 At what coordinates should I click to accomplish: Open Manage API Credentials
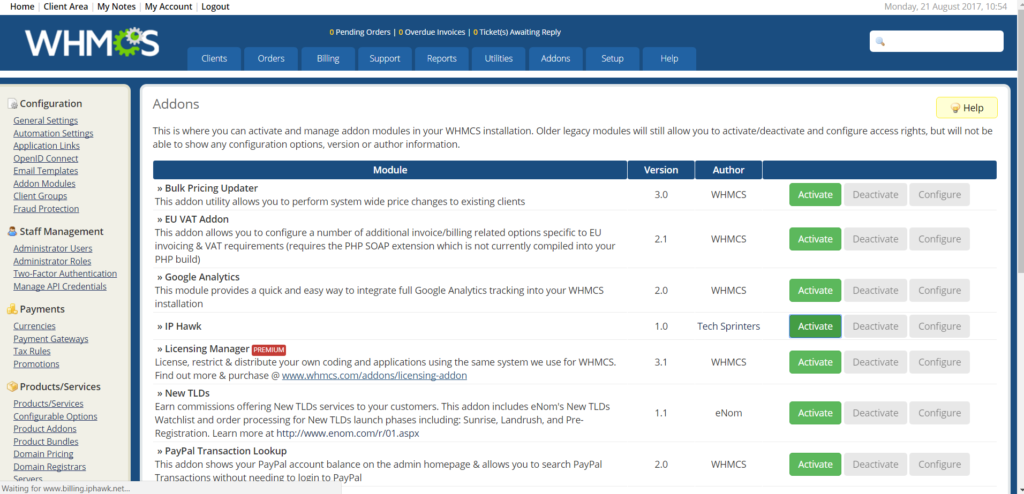pyautogui.click(x=60, y=286)
